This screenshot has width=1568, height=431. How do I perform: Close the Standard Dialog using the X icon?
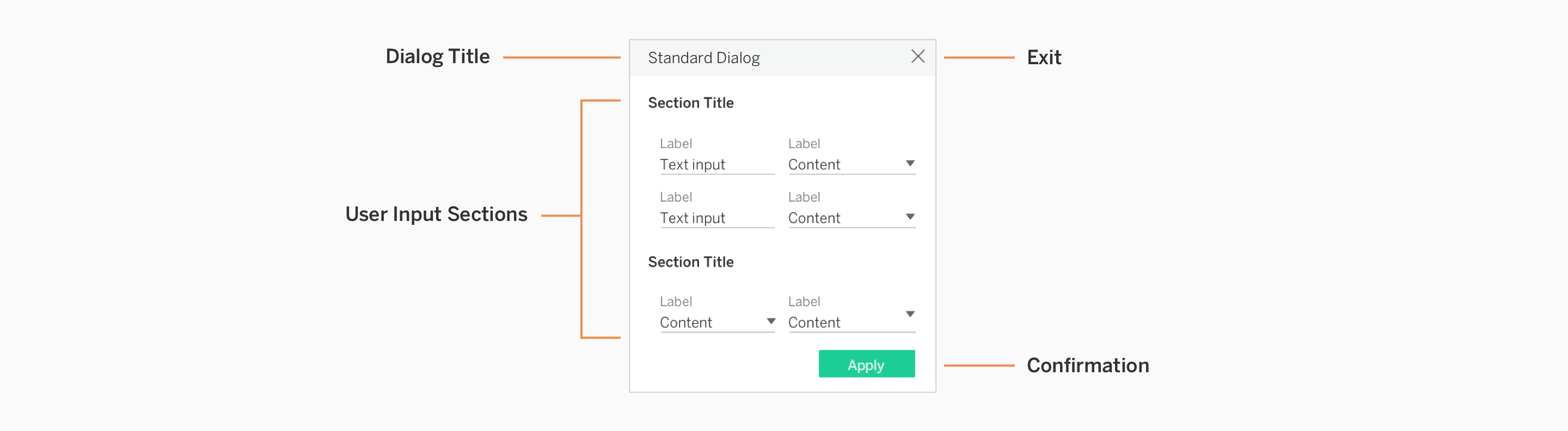[x=917, y=57]
